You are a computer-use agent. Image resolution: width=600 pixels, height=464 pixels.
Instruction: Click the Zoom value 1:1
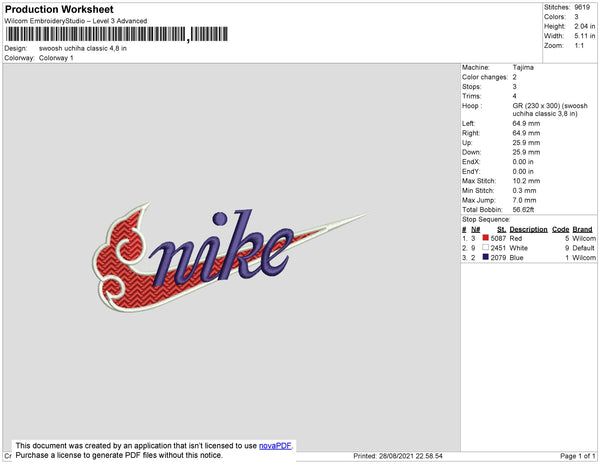[x=579, y=46]
